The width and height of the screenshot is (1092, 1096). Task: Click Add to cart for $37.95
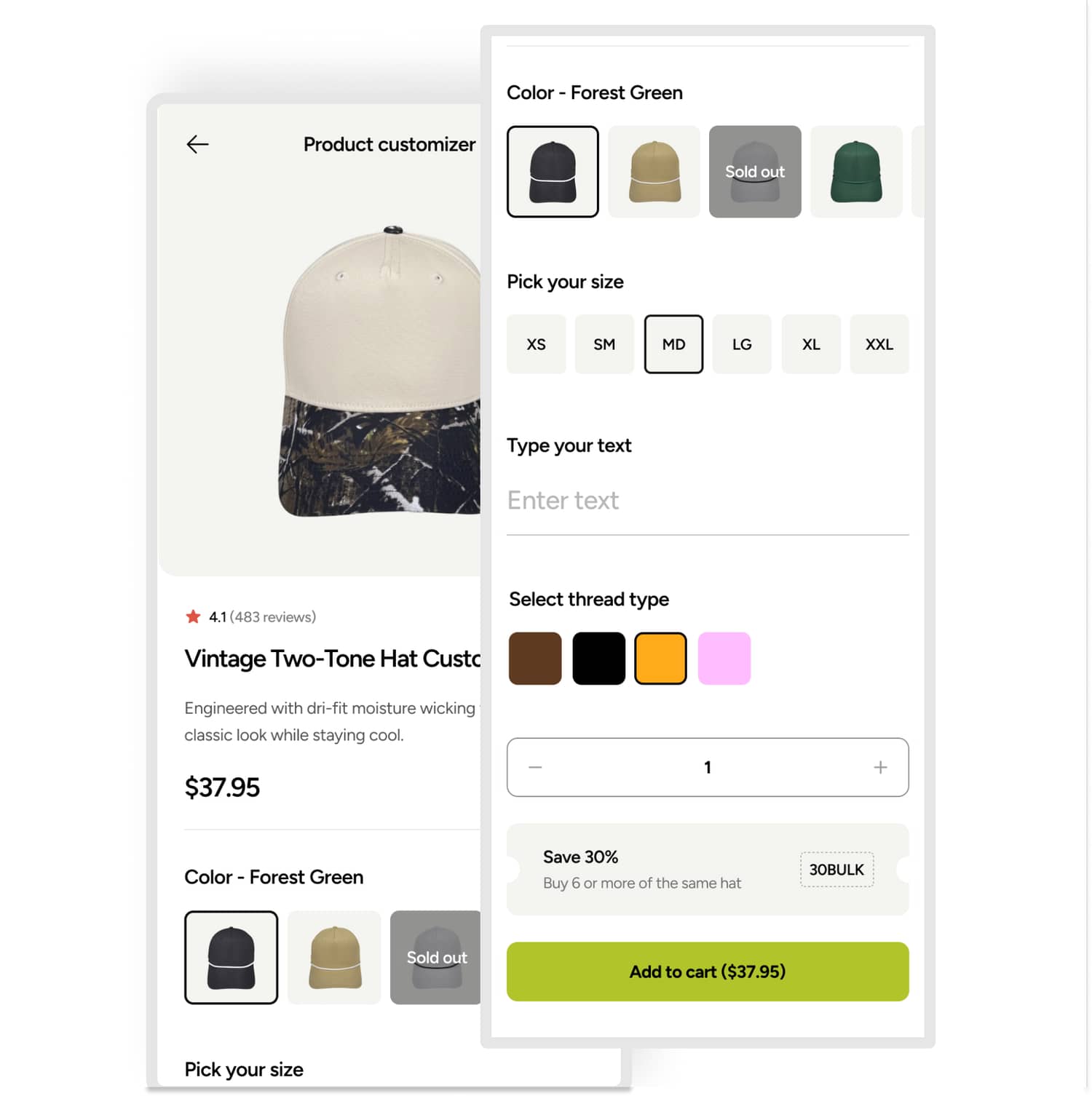tap(708, 972)
